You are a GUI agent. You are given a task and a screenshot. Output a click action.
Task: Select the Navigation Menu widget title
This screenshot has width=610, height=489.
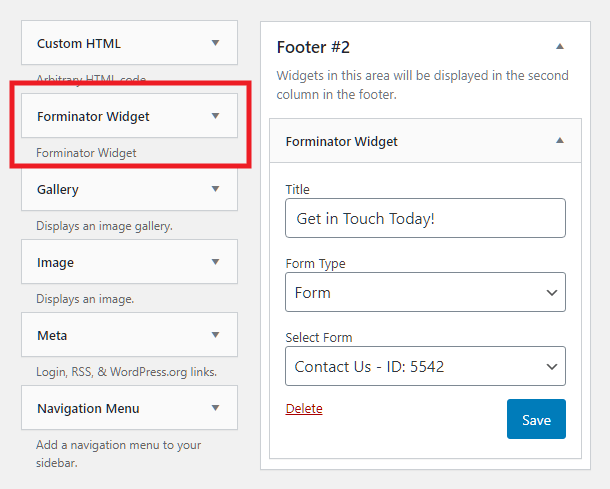(88, 408)
